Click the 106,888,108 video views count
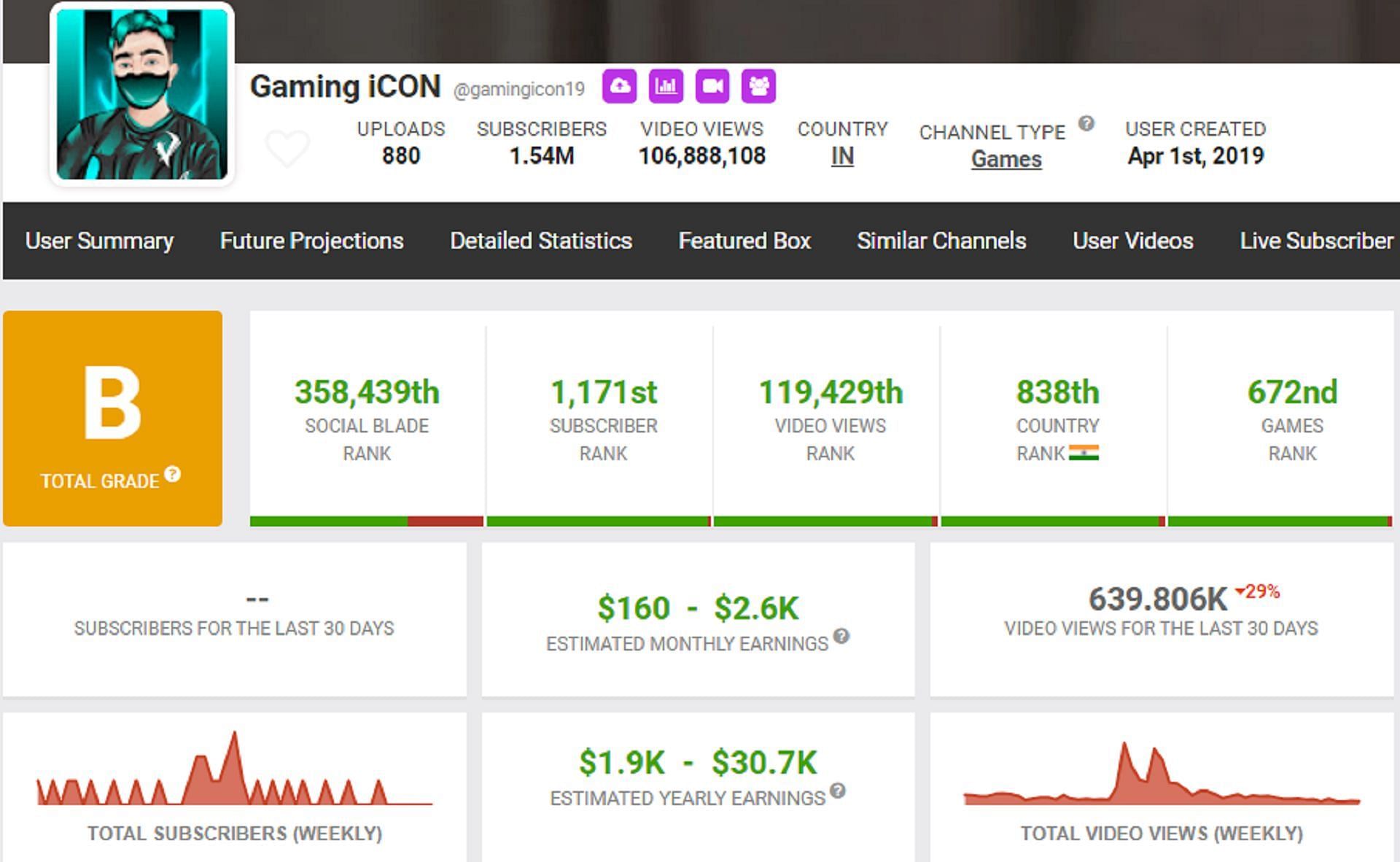This screenshot has height=862, width=1400. pos(702,156)
